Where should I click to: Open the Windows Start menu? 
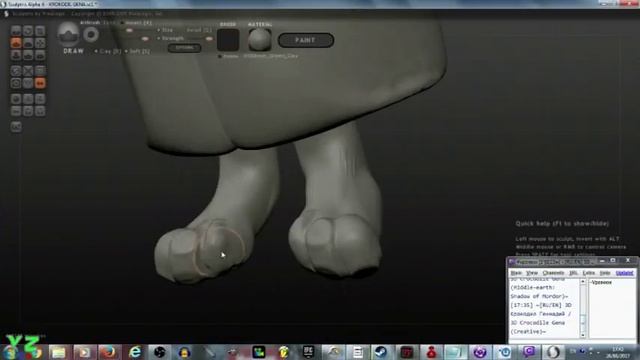11,352
